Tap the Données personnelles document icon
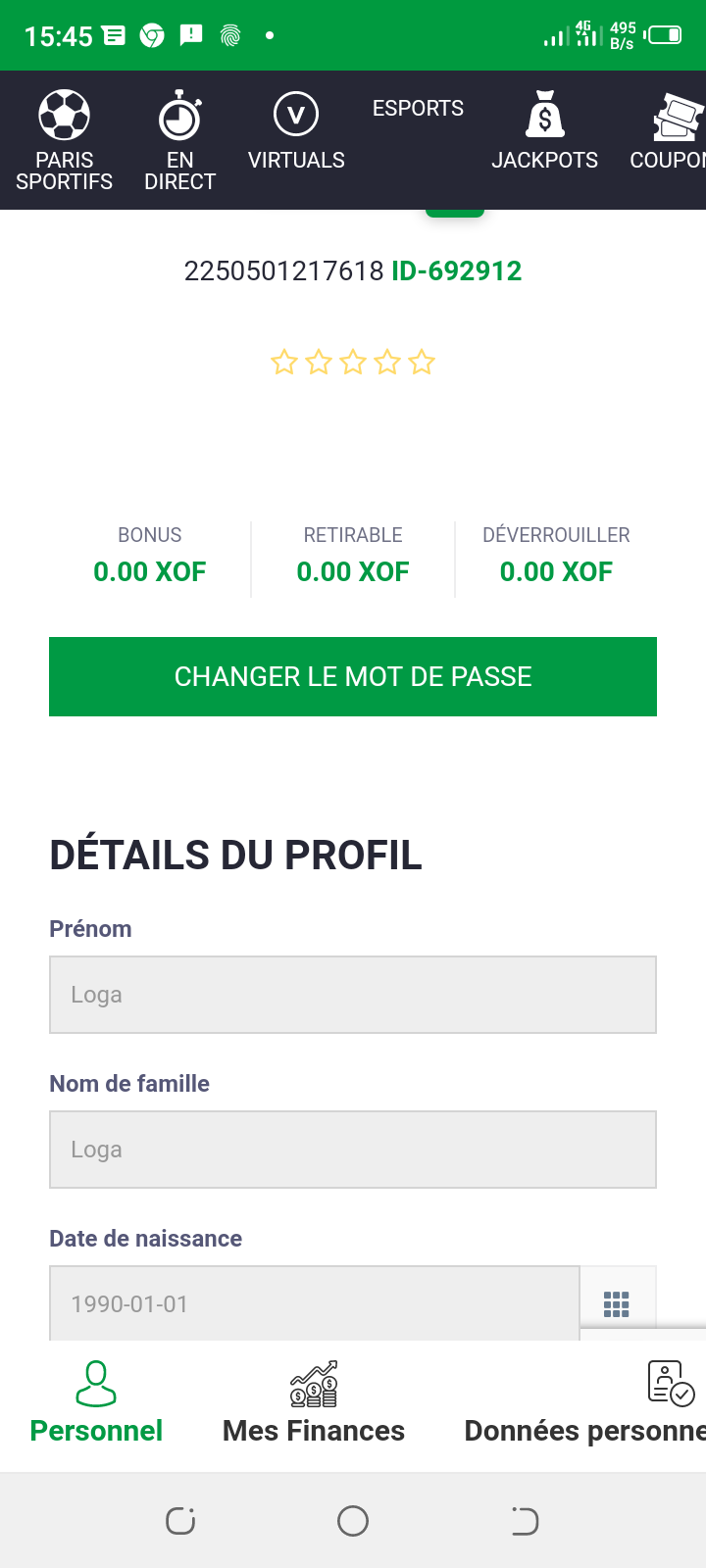706x1568 pixels. coord(671,1383)
